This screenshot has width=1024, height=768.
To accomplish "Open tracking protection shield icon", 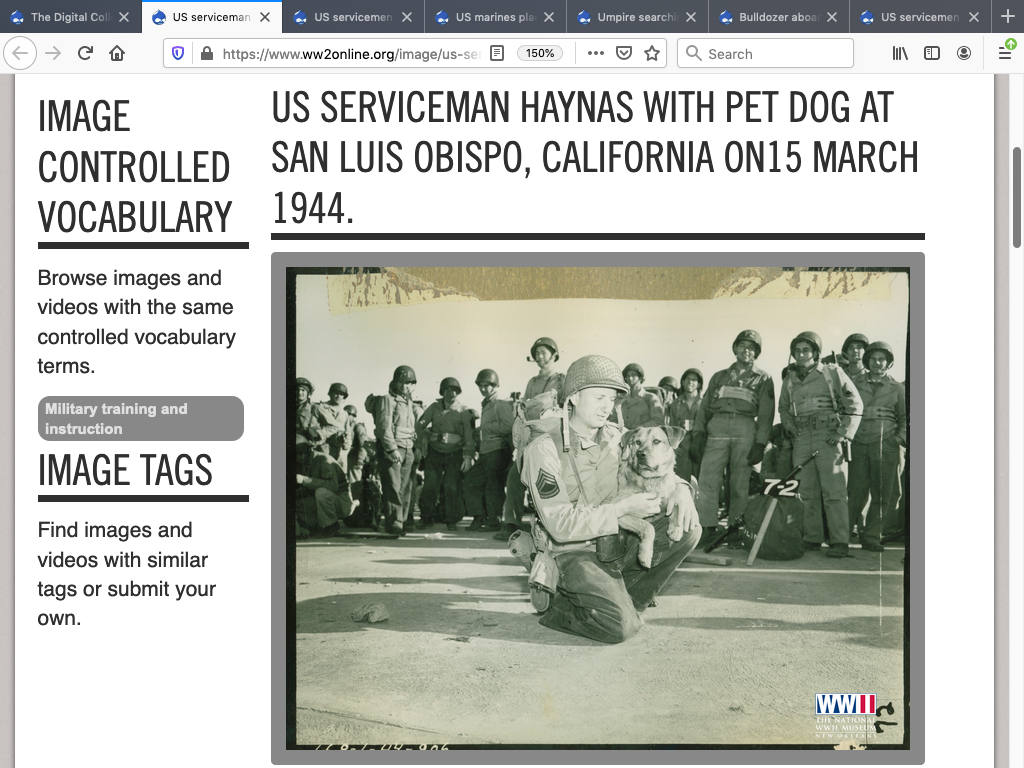I will point(178,54).
